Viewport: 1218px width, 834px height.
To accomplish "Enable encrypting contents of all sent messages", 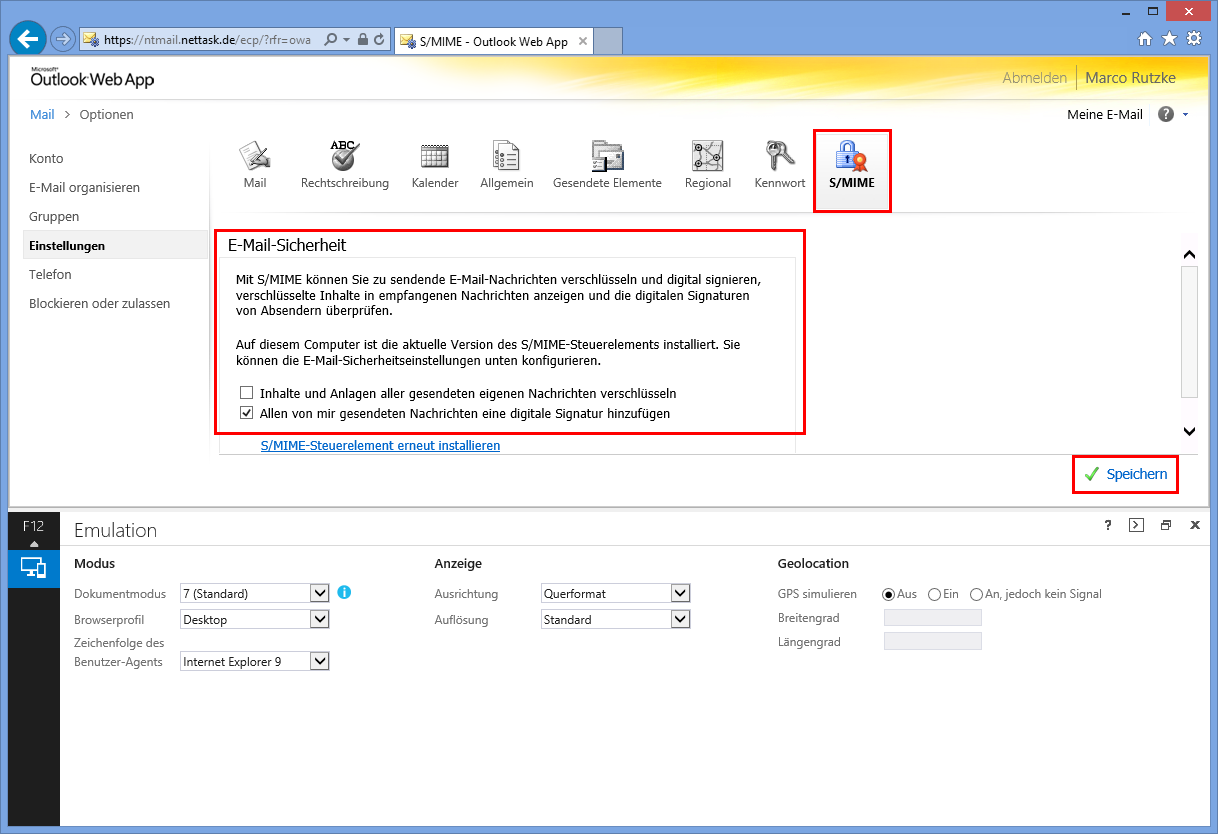I will pos(246,393).
